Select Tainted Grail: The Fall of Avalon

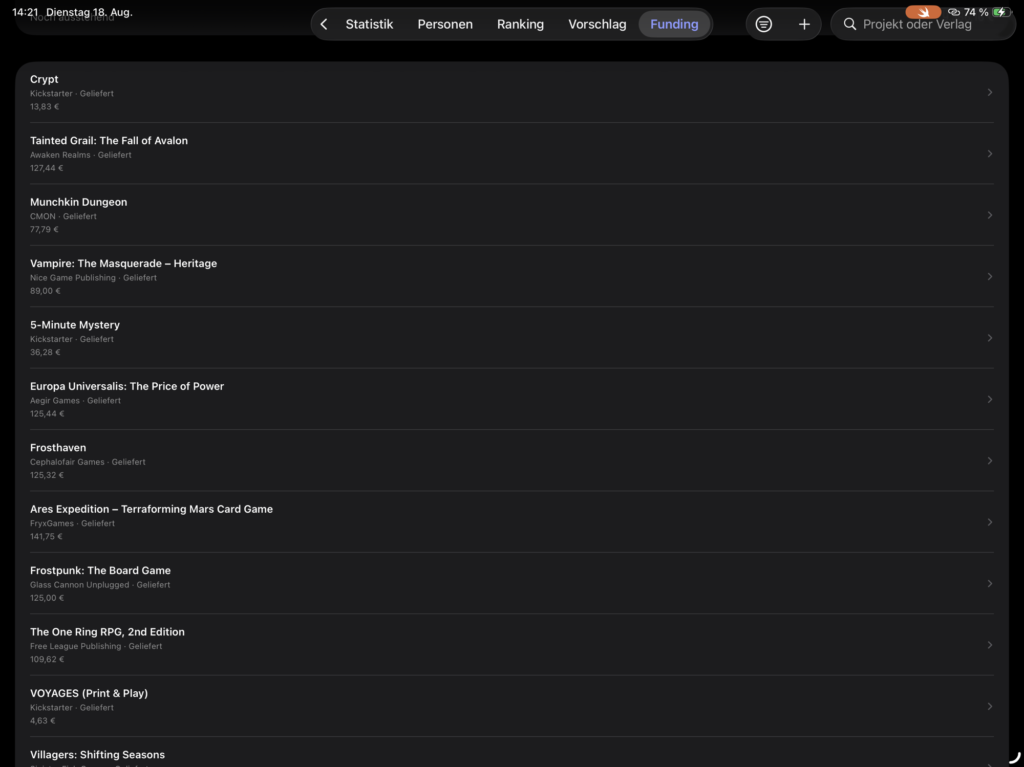(108, 140)
